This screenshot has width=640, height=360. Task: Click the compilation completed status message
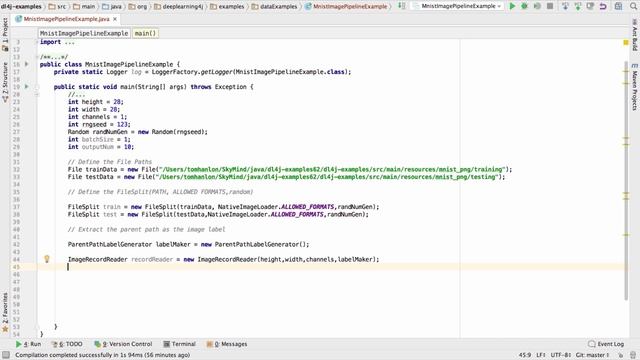[102, 355]
